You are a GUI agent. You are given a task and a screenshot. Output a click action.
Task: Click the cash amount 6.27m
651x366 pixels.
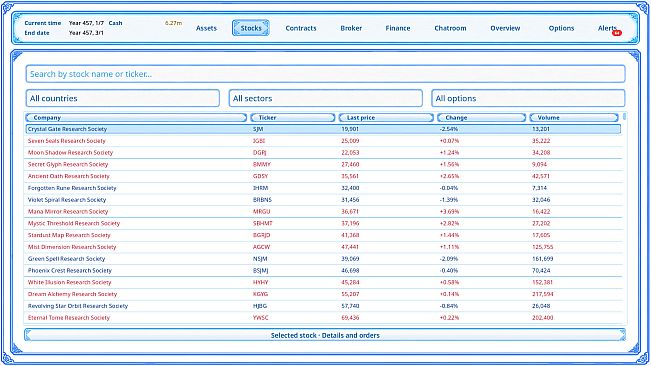coord(173,23)
